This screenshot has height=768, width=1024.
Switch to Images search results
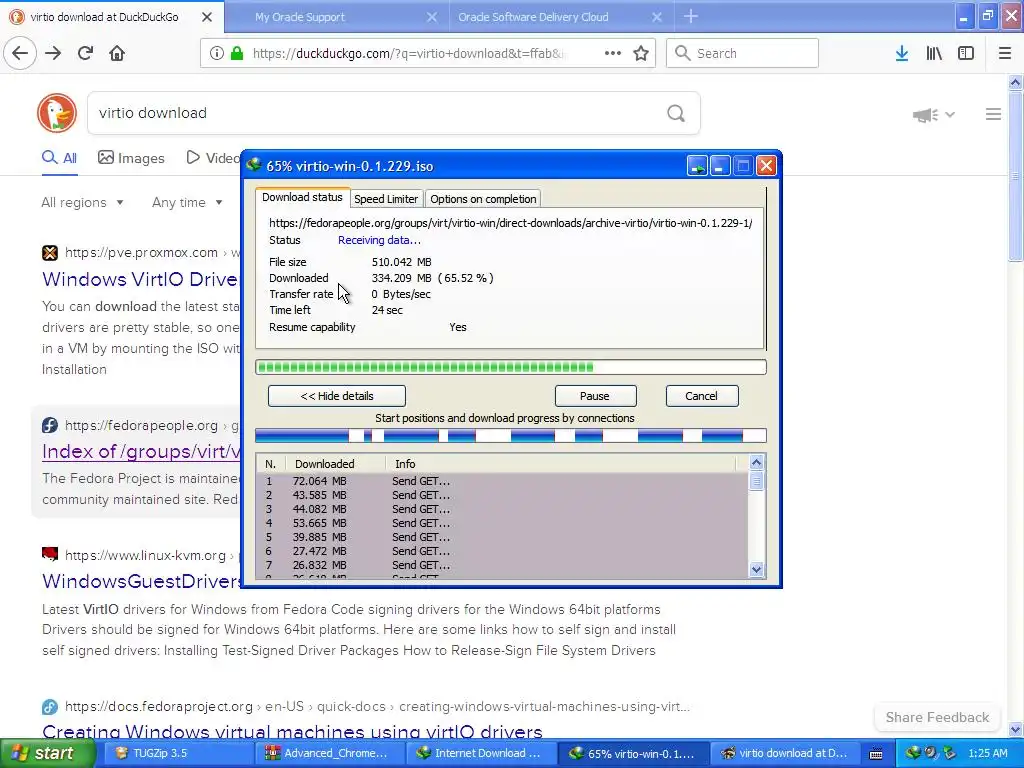pos(131,158)
